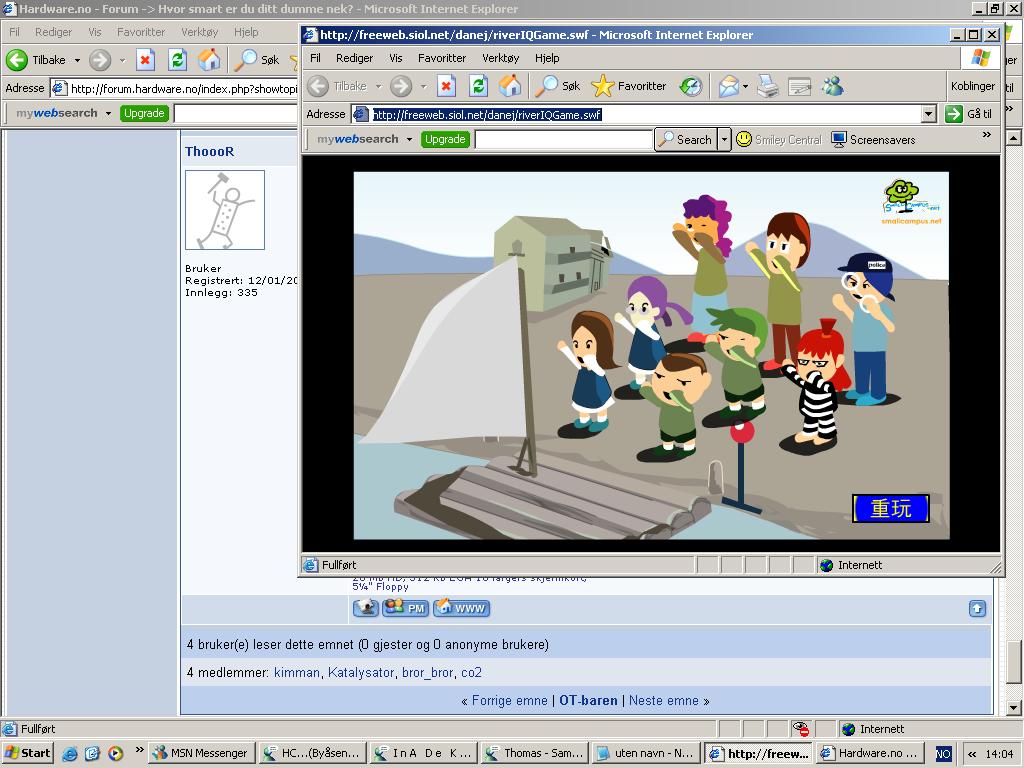Open Vis menu in front IE window

(x=396, y=58)
